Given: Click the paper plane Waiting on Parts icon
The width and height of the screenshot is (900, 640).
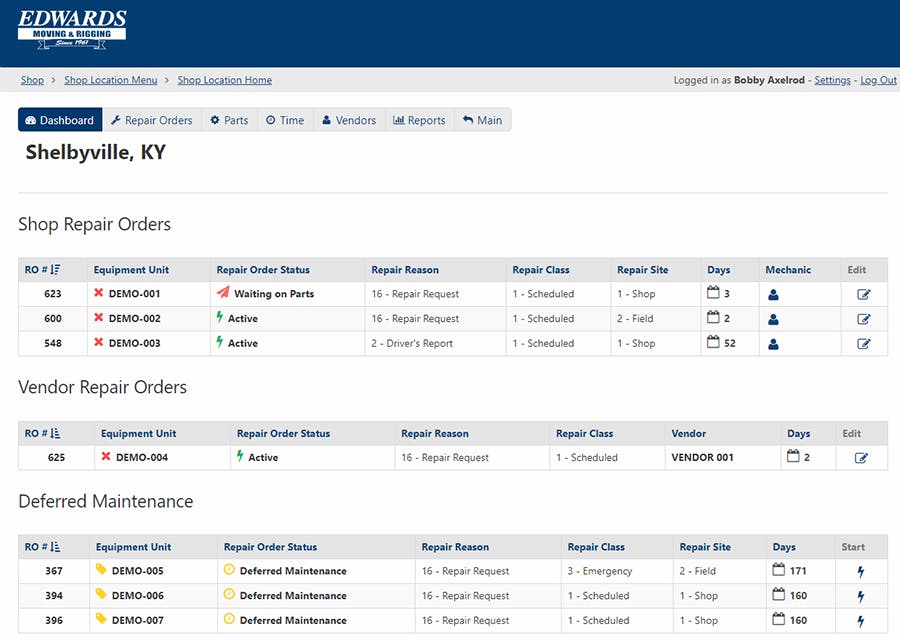Looking at the screenshot, I should (223, 292).
